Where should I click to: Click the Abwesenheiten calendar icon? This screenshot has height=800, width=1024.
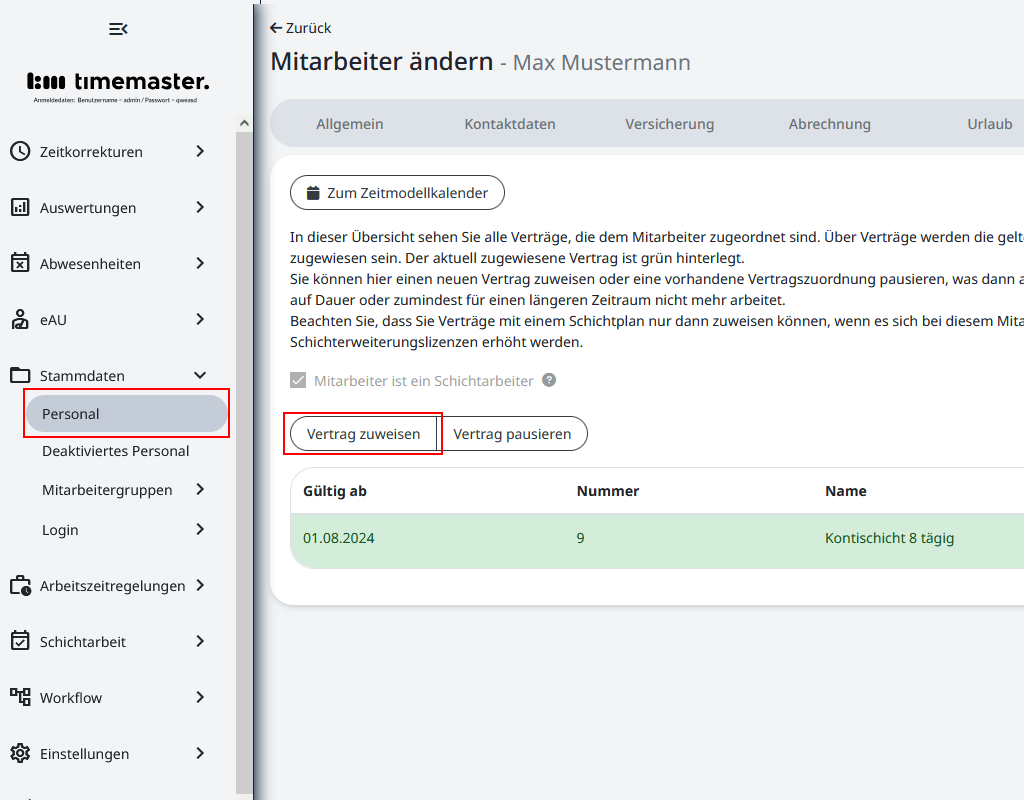tap(20, 264)
